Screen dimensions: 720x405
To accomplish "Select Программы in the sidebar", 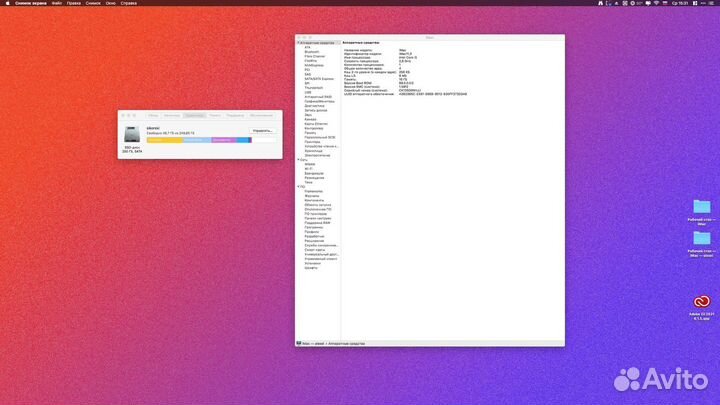I will tap(314, 227).
